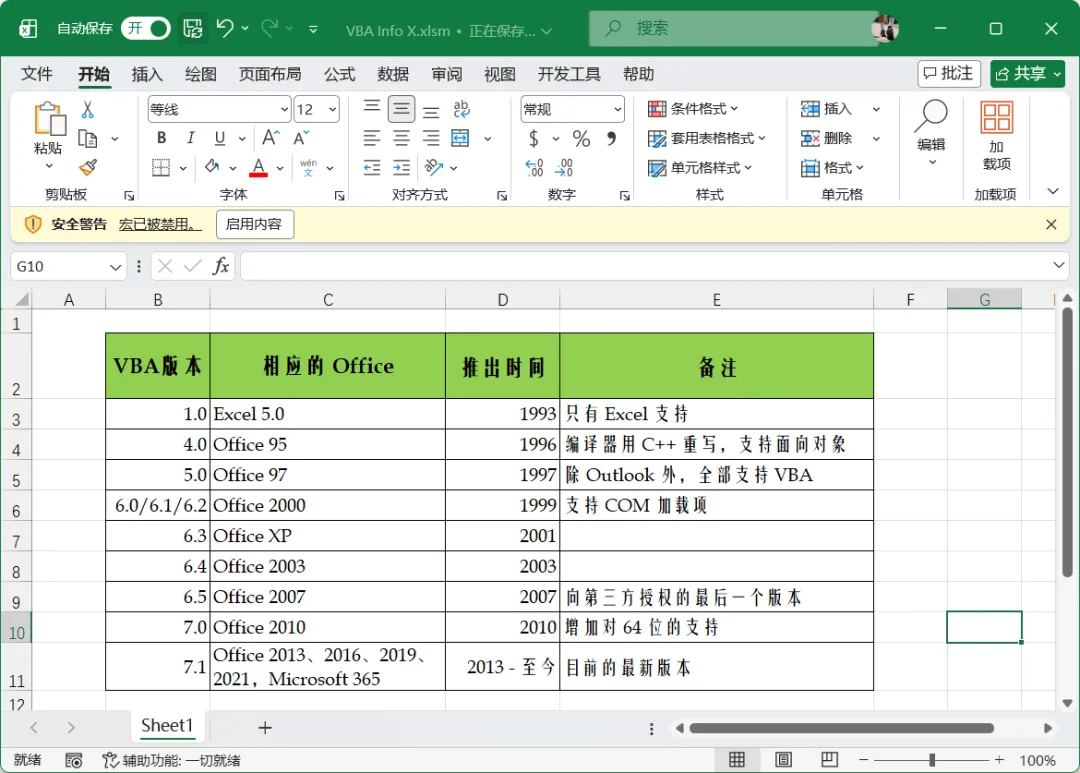Apply accounting currency format
This screenshot has height=773, width=1080.
click(534, 138)
